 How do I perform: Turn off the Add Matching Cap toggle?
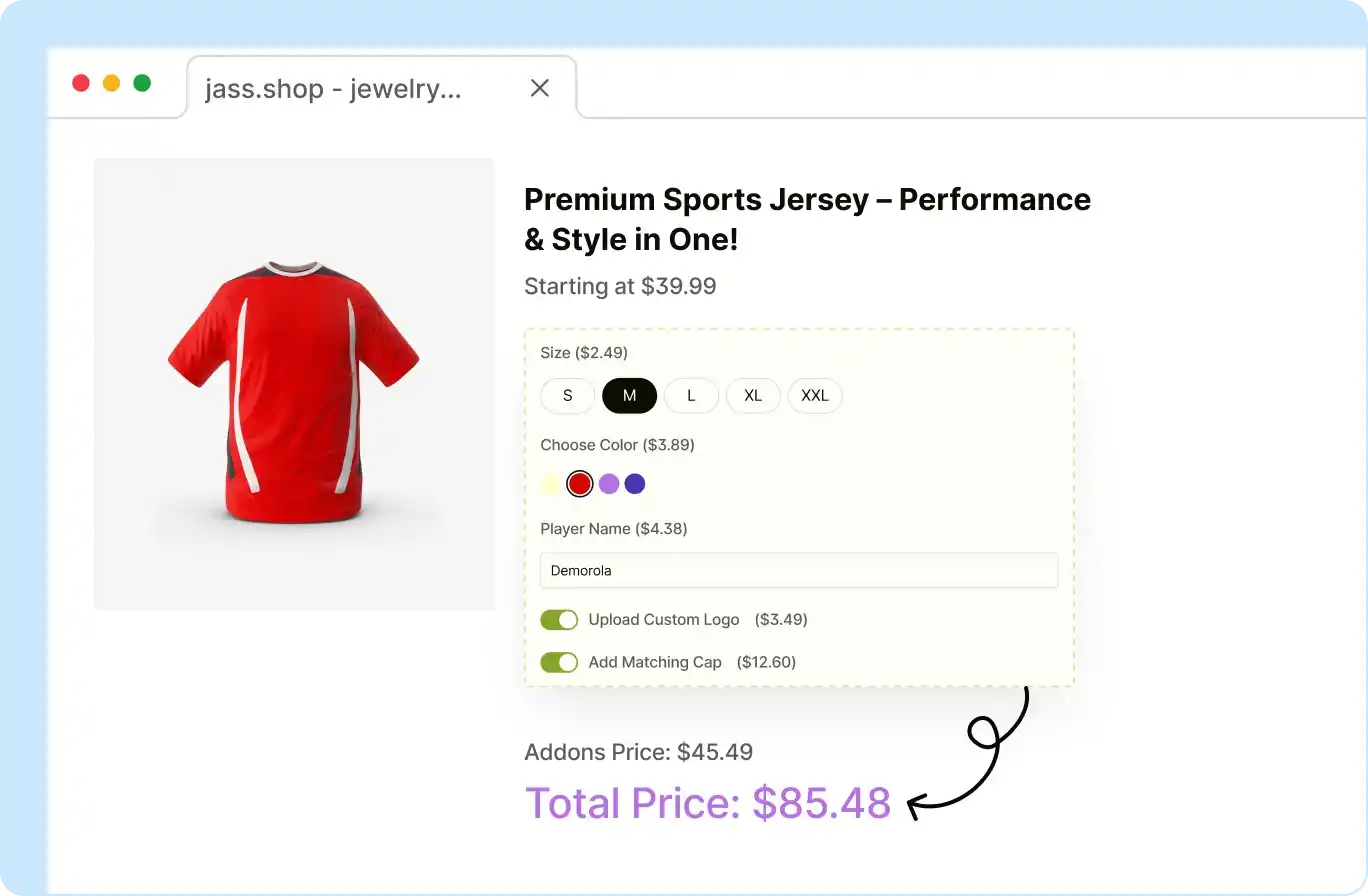[559, 662]
